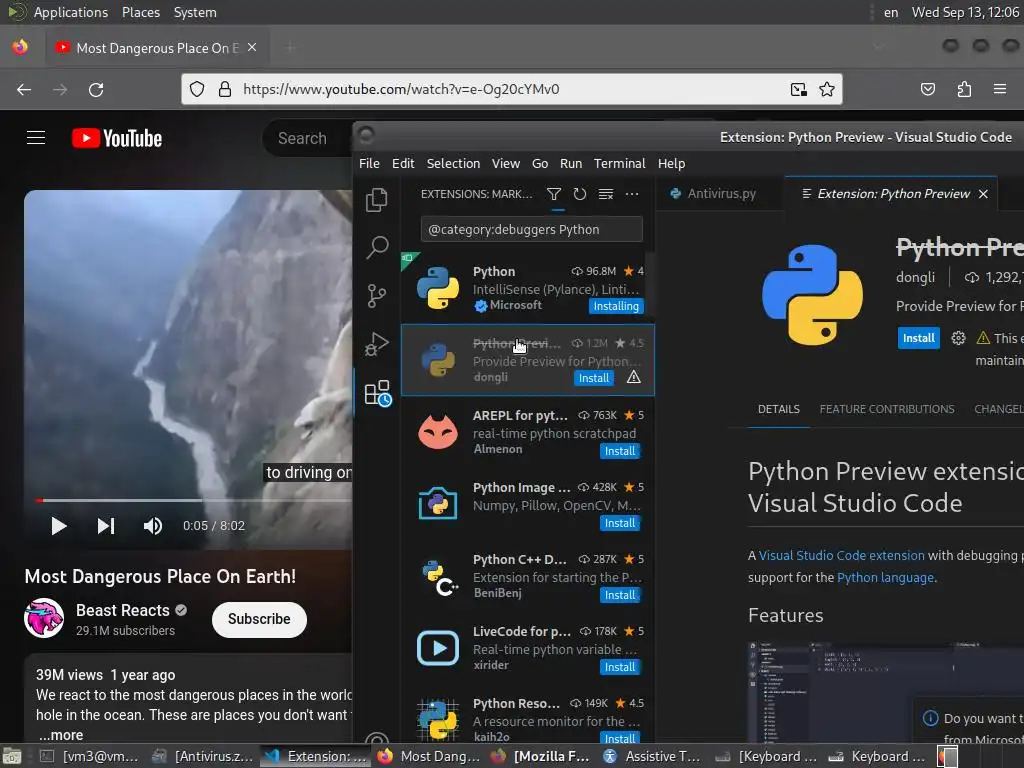
Task: Select the FEATURE CONTRIBUTIONS tab
Action: tap(887, 409)
